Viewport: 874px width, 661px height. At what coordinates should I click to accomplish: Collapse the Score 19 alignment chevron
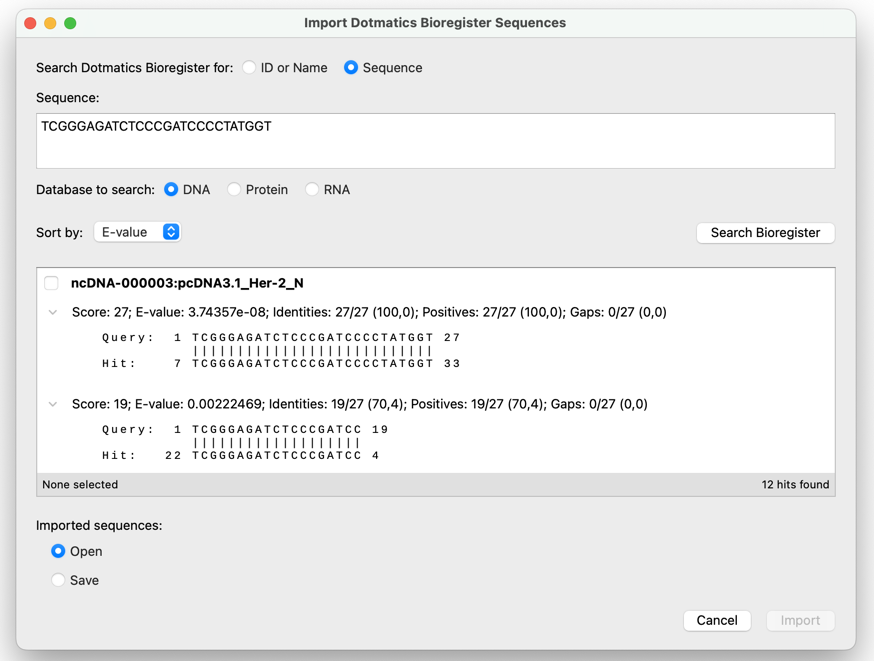coord(53,404)
